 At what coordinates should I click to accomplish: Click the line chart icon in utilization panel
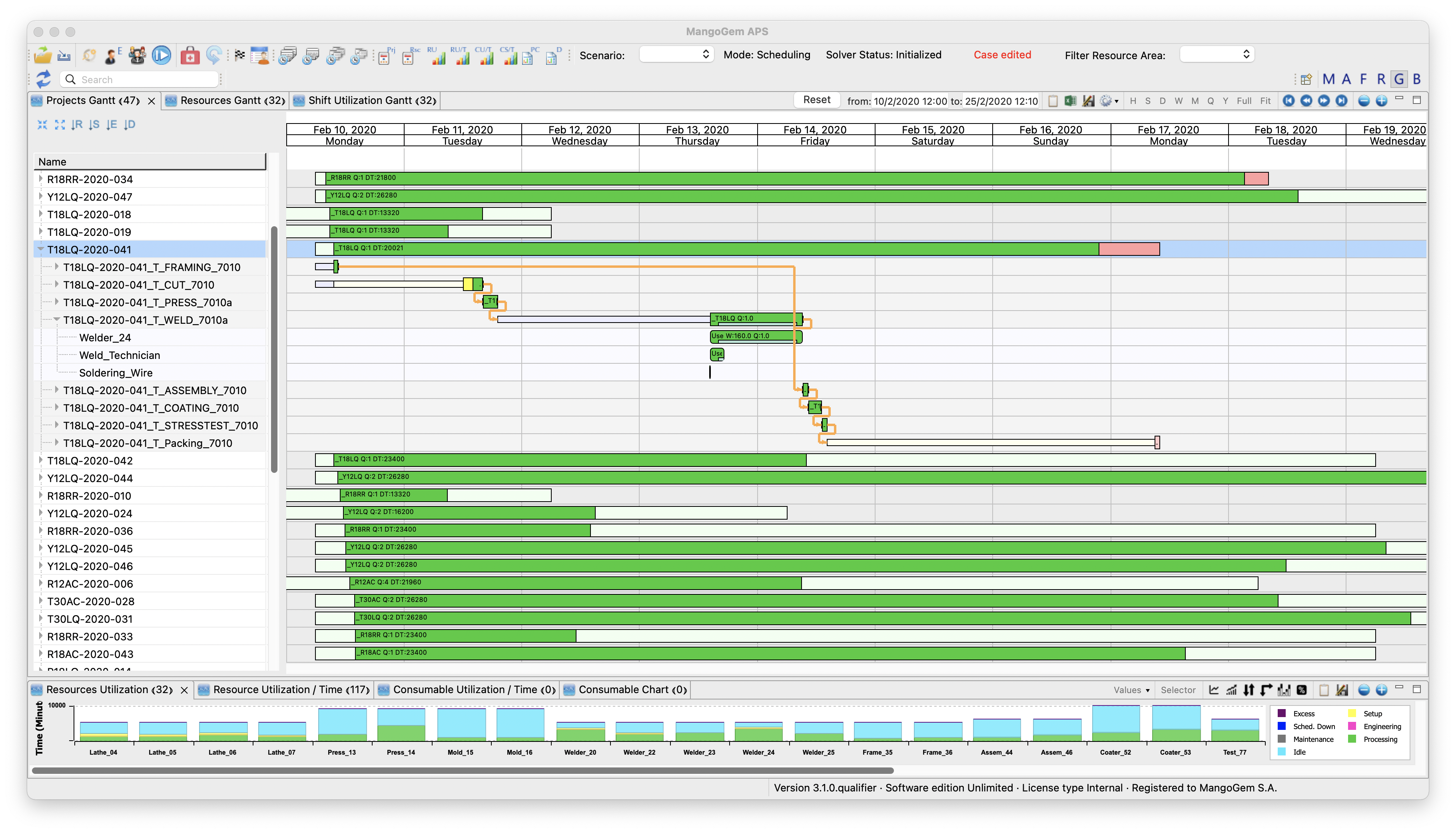(x=1214, y=690)
